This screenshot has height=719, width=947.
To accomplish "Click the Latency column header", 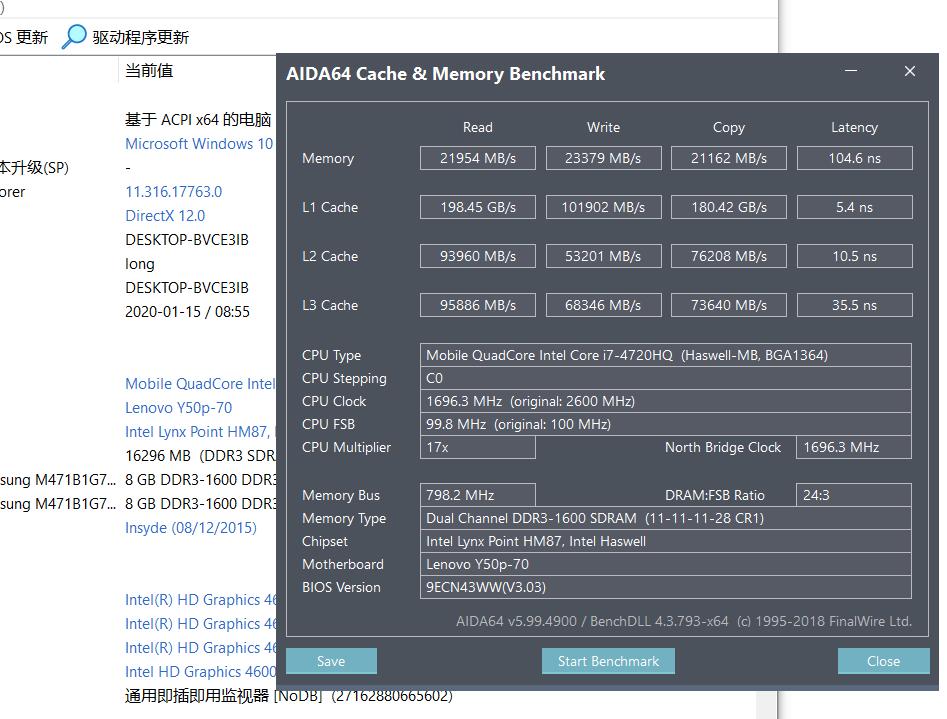I will 855,127.
